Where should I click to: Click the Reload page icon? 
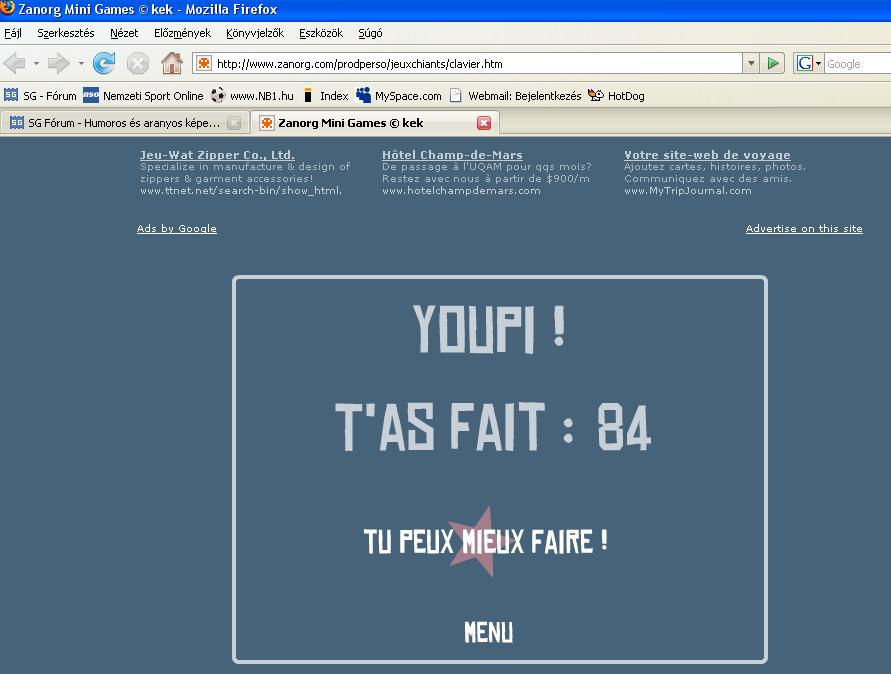click(104, 63)
